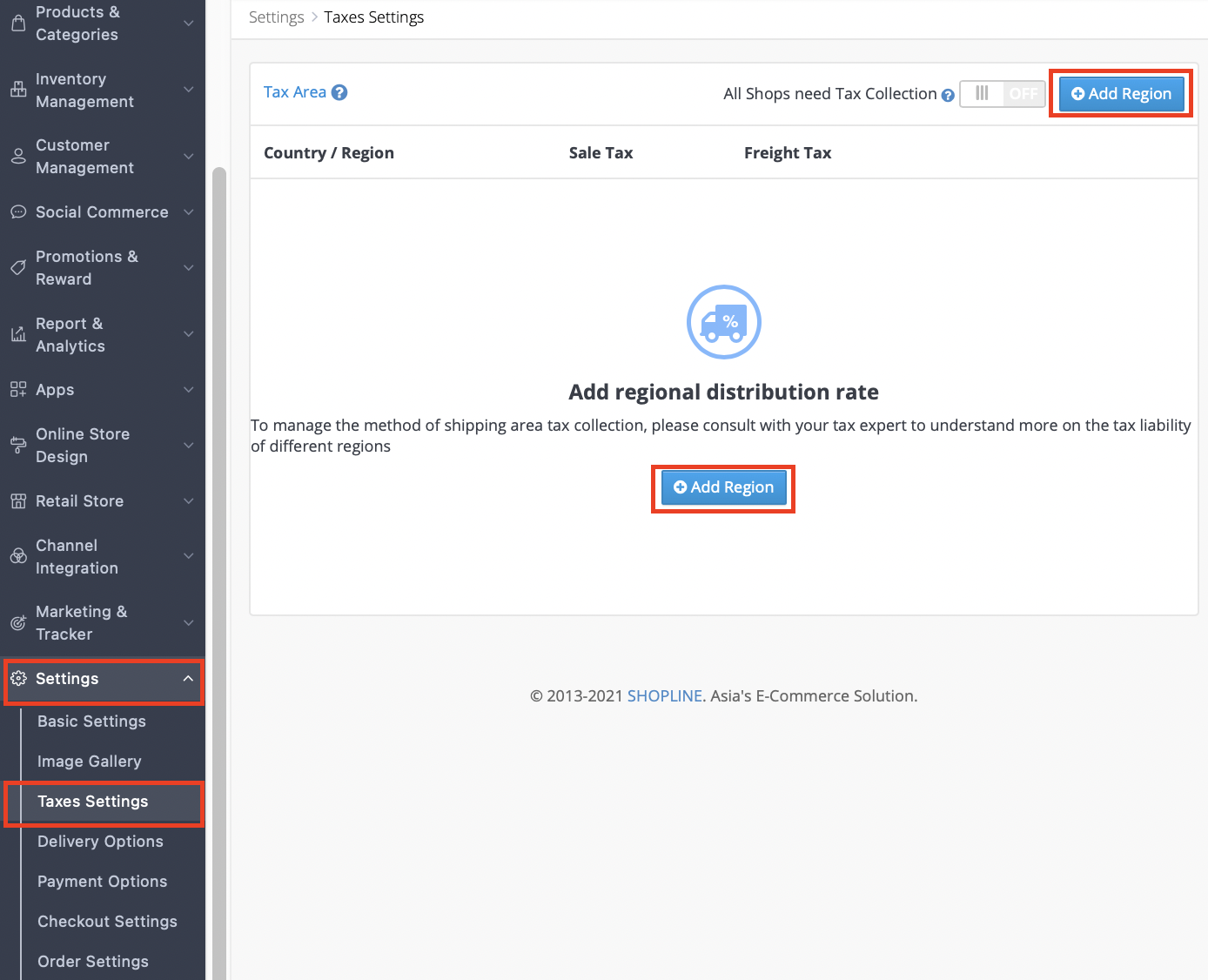Screen dimensions: 1208x980
Task: Click the Settings gear icon
Action: [x=18, y=679]
